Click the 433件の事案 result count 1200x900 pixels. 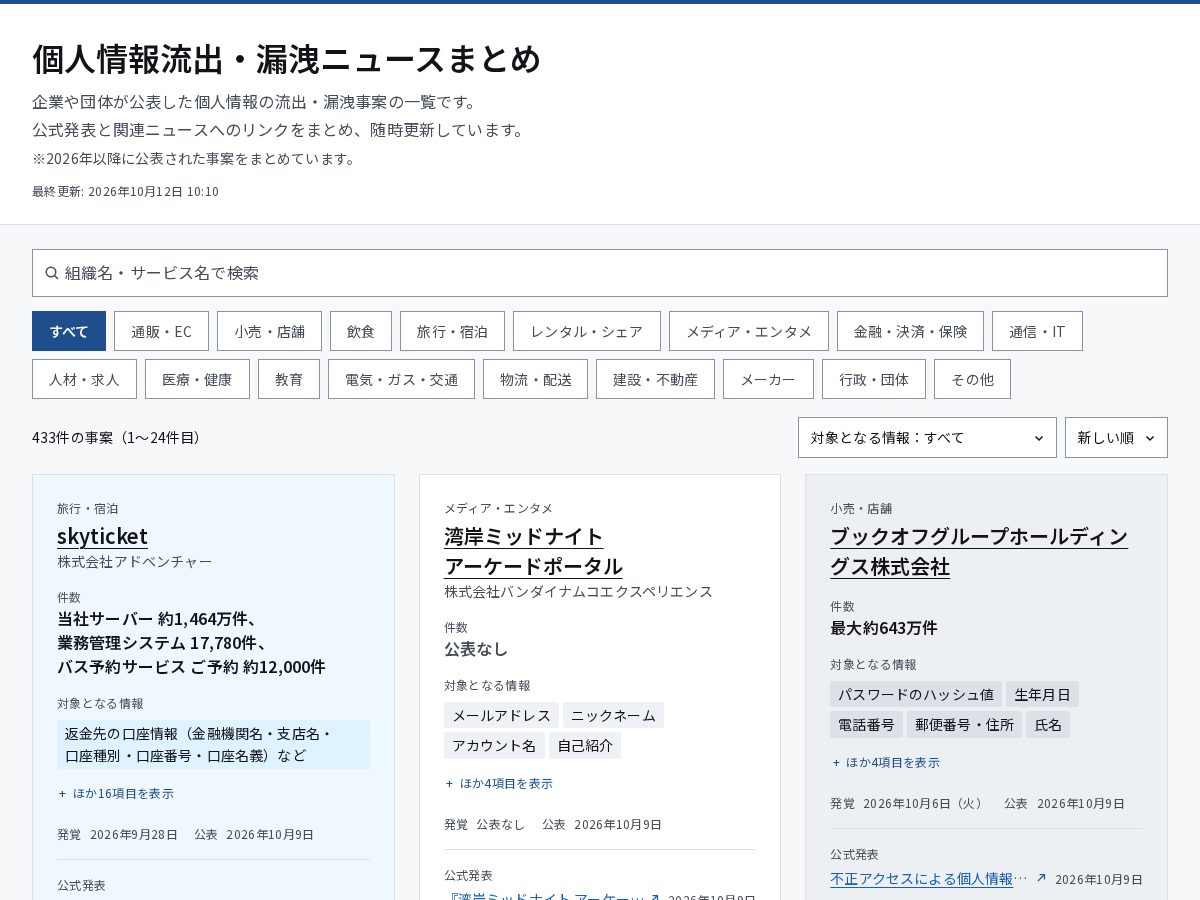116,437
